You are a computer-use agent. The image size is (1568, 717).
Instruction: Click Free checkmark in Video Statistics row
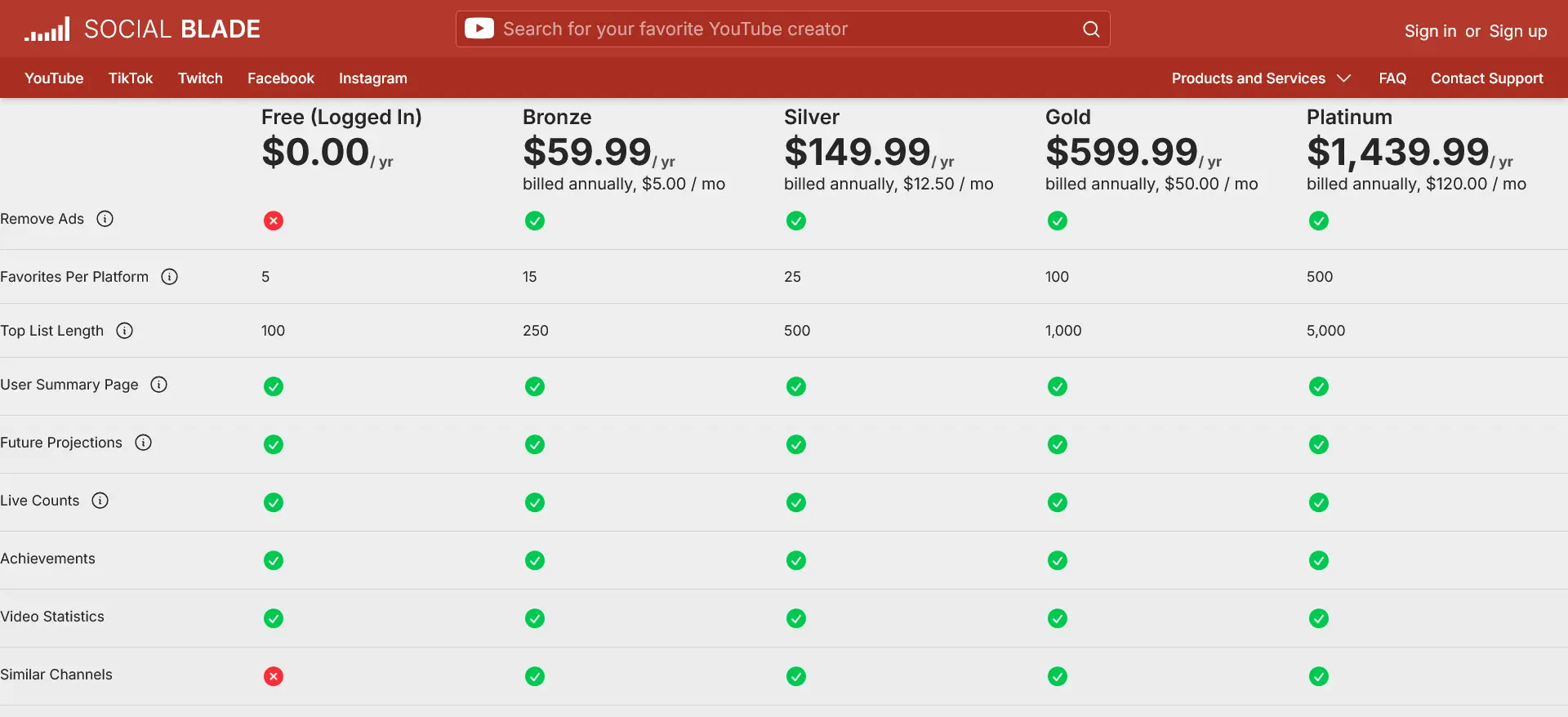point(274,618)
